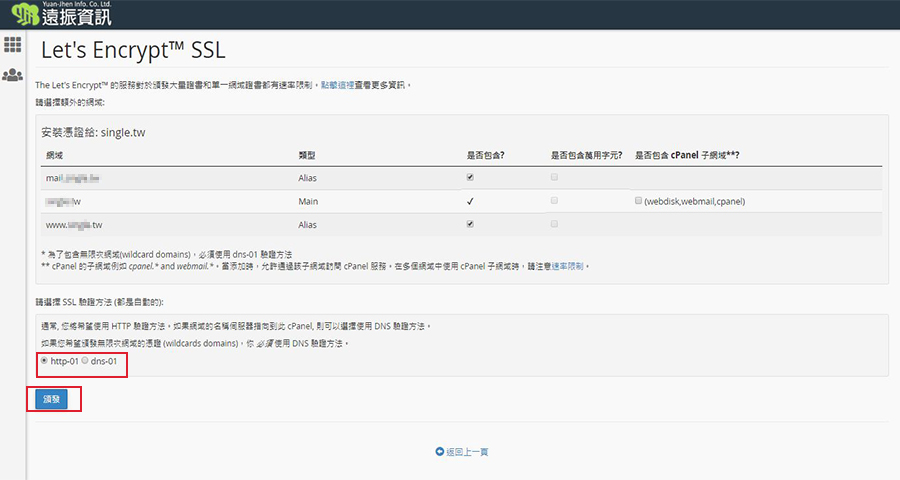Open the grid apps icon in sidebar
The height and width of the screenshot is (480, 900).
click(13, 45)
